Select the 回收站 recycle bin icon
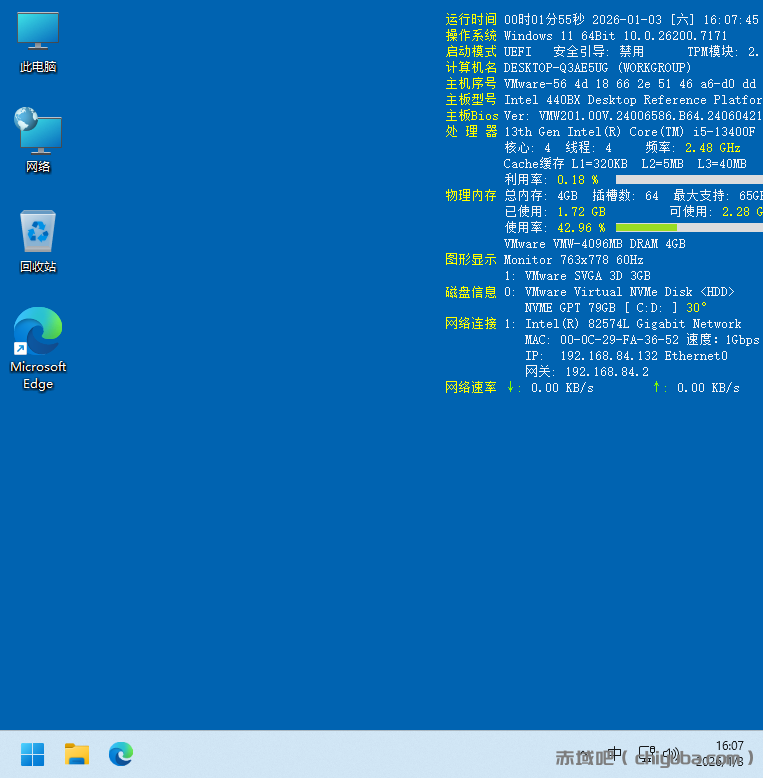763x778 pixels. 38,242
